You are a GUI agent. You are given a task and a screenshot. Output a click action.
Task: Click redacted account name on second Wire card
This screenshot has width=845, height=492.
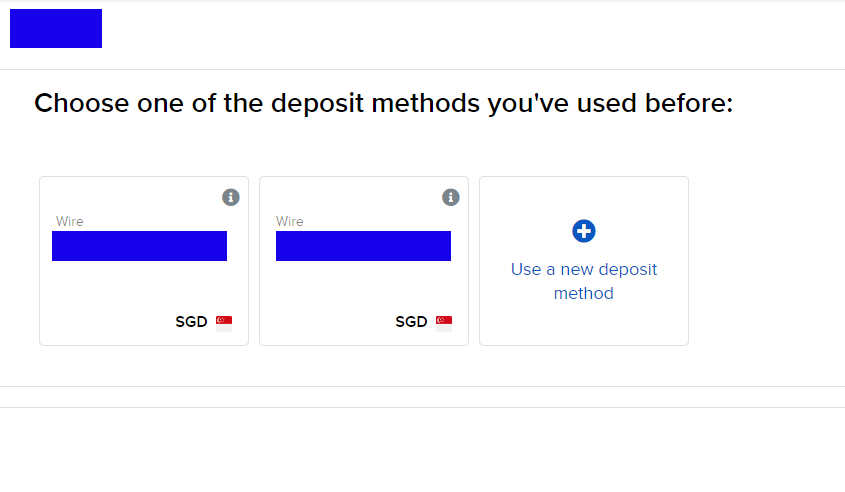(x=363, y=246)
